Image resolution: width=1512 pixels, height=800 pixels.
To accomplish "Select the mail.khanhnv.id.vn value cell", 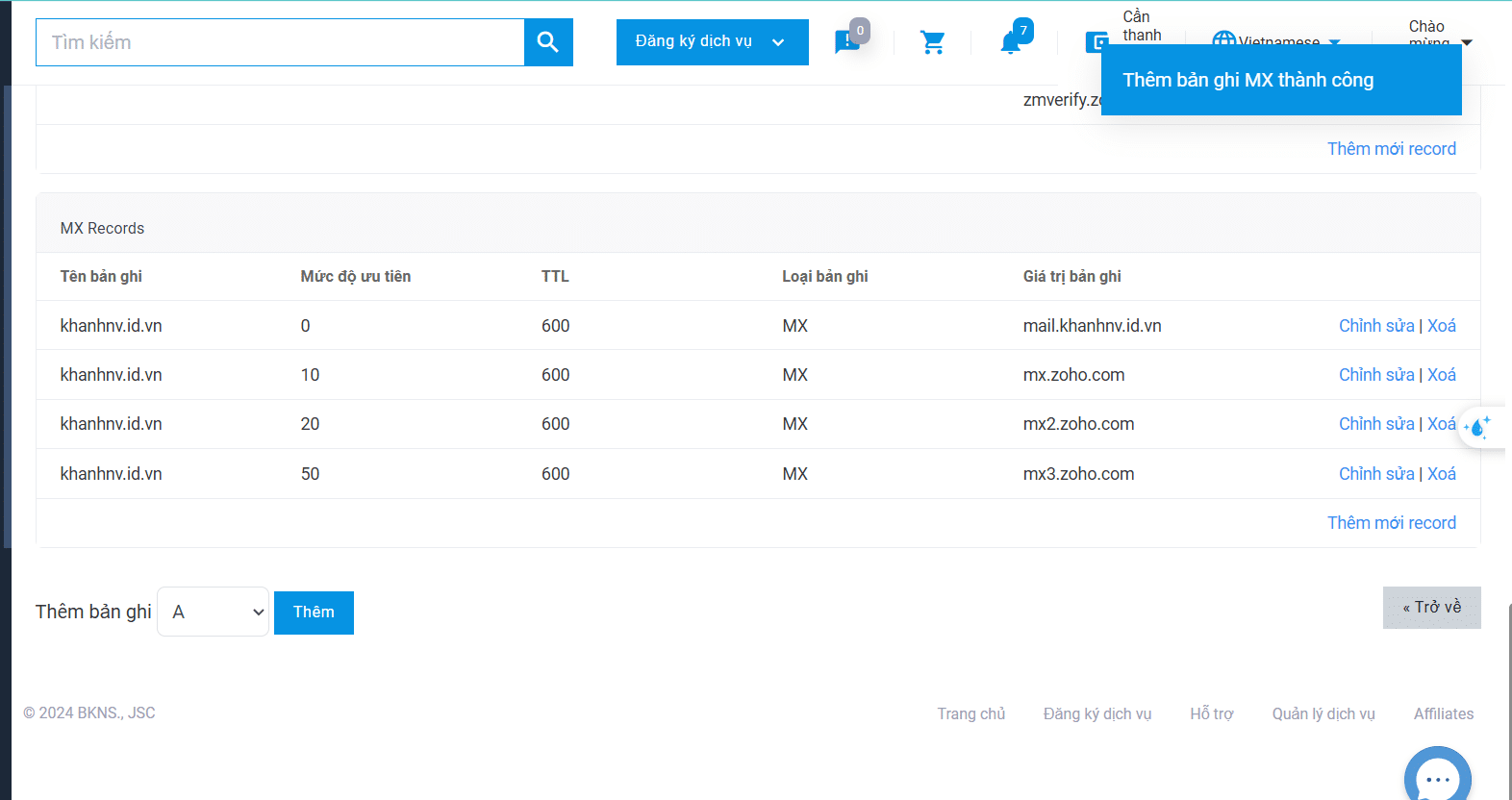I will pos(1093,326).
